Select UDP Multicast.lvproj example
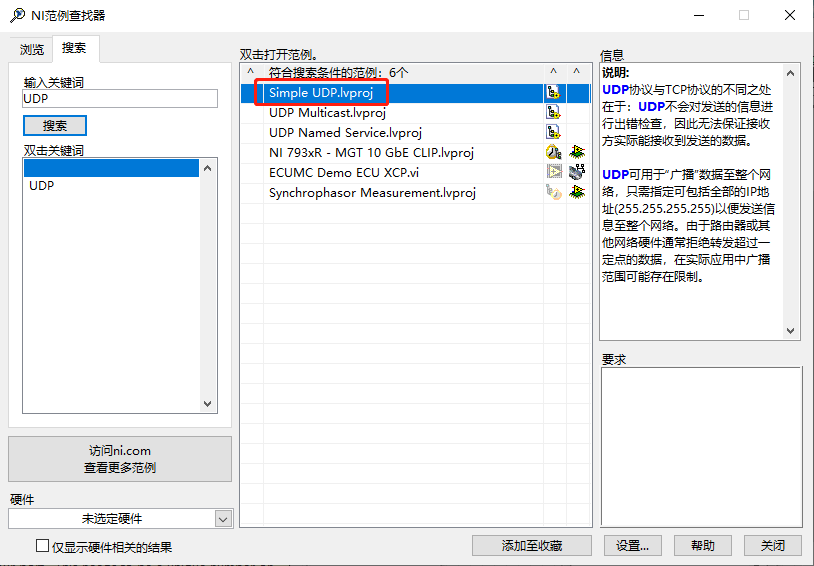 pos(327,113)
